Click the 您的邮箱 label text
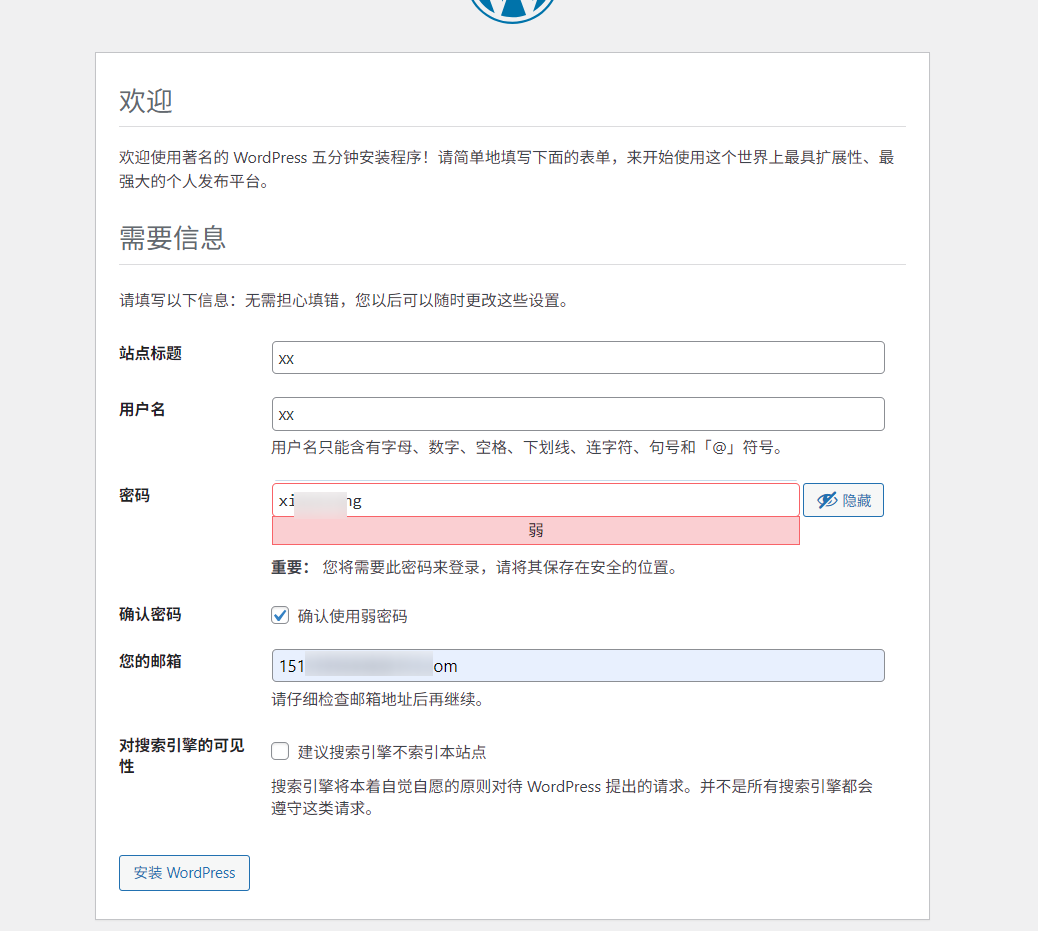1038x931 pixels. point(150,662)
